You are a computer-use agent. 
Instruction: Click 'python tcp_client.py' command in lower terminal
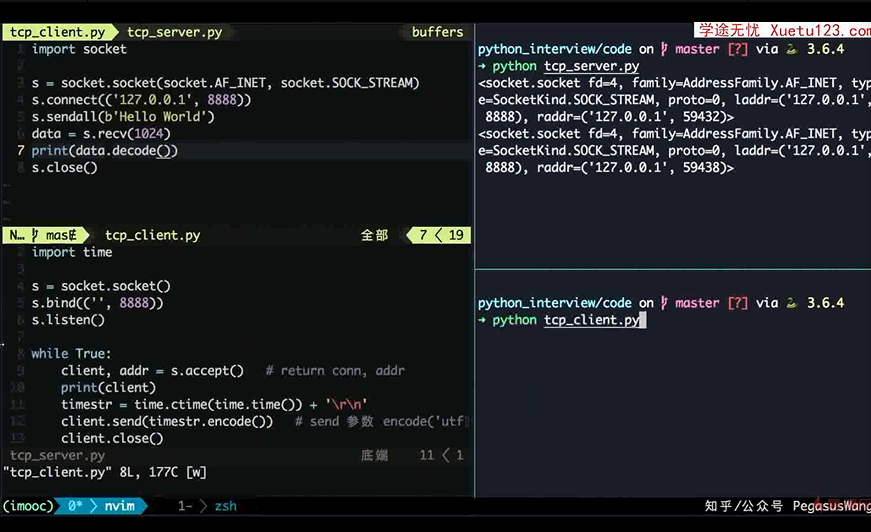pos(565,320)
